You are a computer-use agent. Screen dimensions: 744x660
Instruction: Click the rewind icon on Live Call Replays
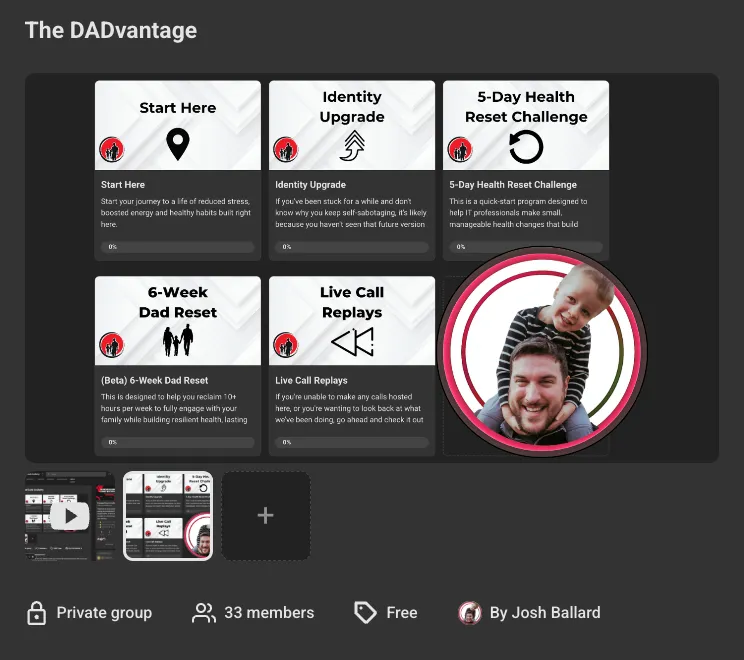tap(353, 341)
